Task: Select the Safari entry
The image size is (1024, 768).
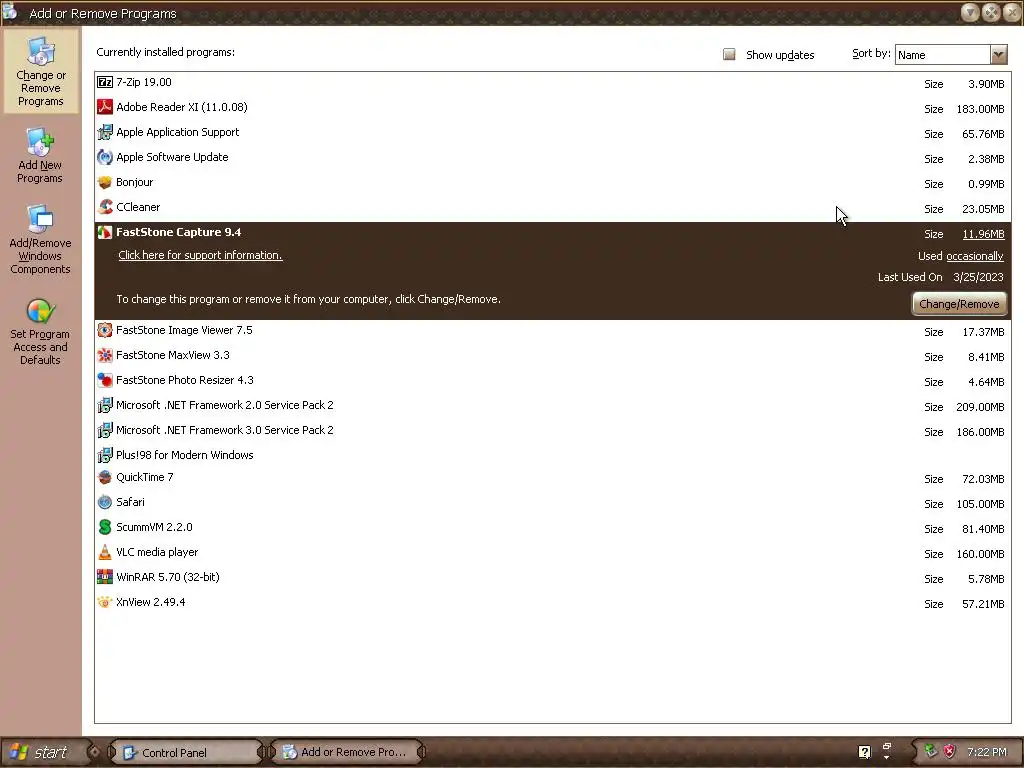Action: (552, 503)
